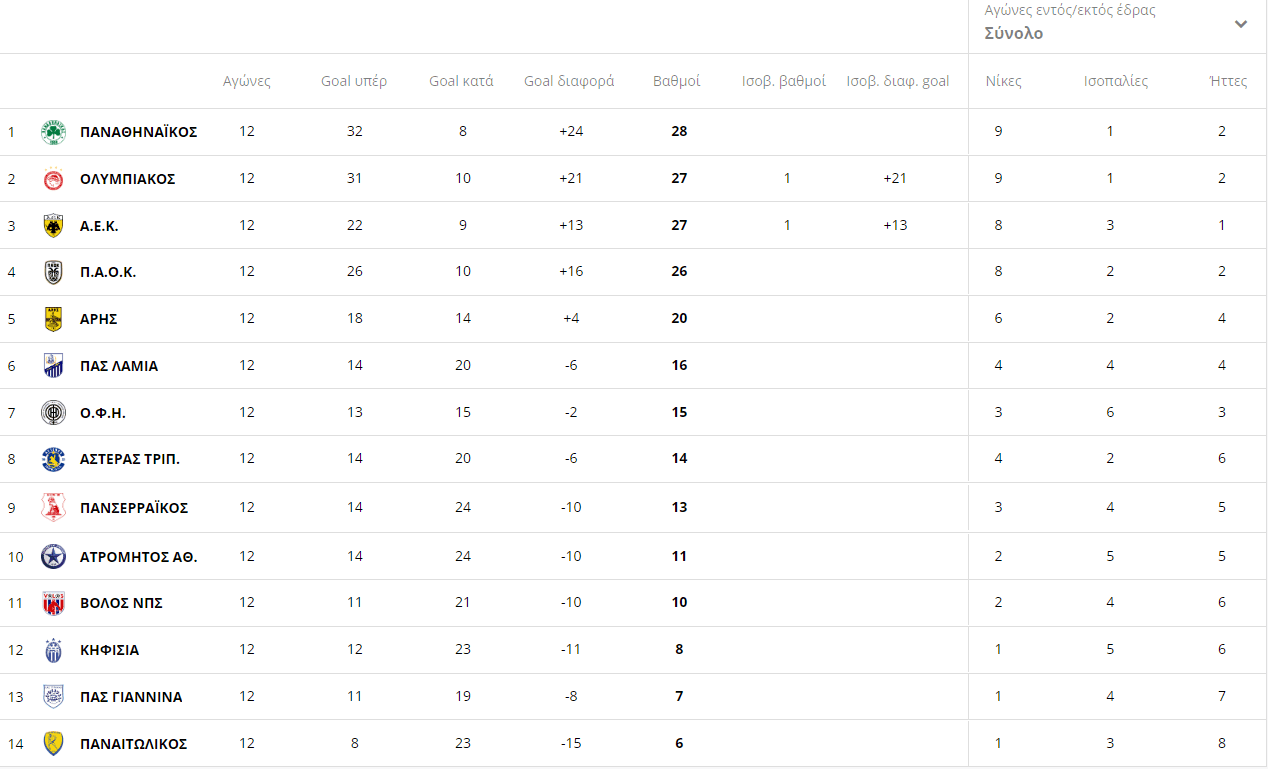This screenshot has height=769, width=1268.
Task: Click the Olympiacos club logo
Action: point(53,179)
